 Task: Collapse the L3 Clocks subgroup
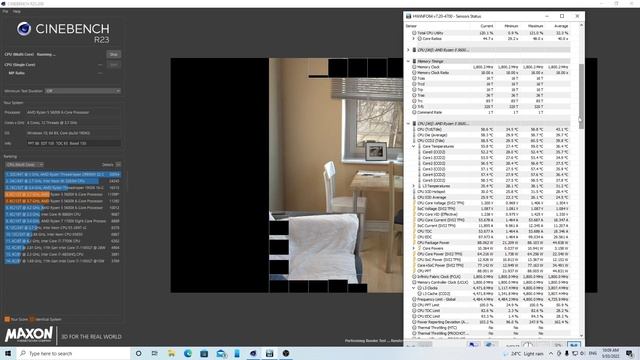pyautogui.click(x=413, y=288)
